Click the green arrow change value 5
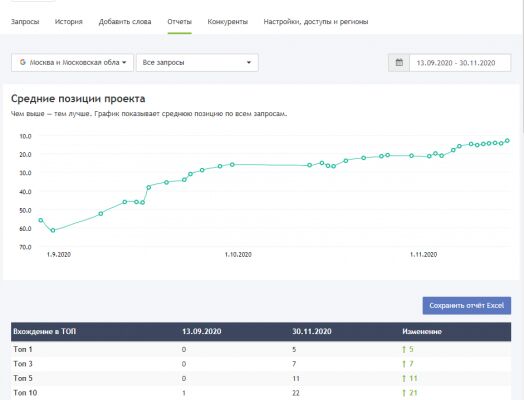 click(x=408, y=350)
